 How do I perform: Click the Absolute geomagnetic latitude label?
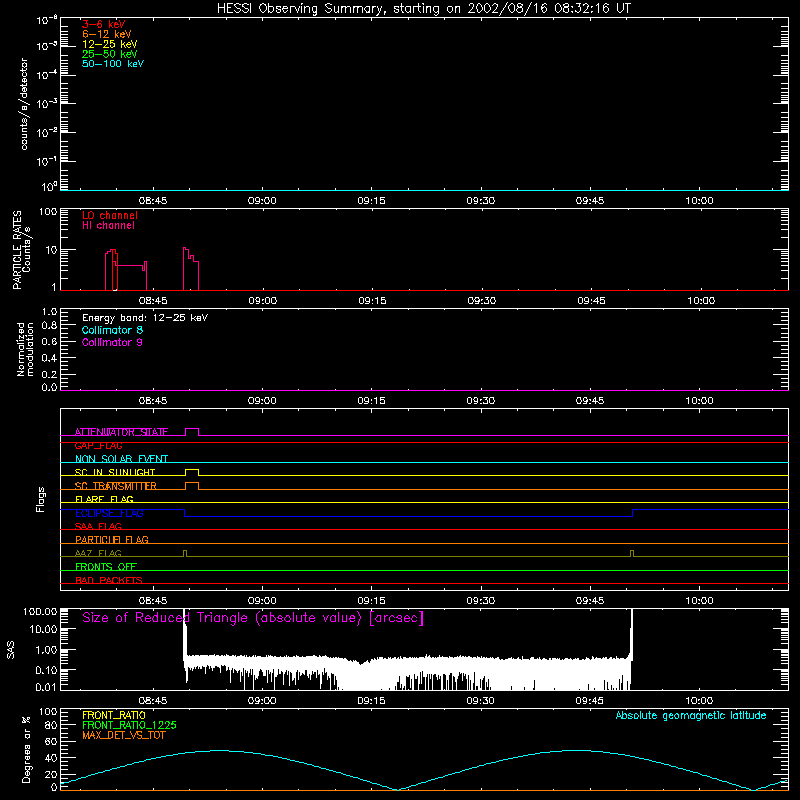(691, 716)
